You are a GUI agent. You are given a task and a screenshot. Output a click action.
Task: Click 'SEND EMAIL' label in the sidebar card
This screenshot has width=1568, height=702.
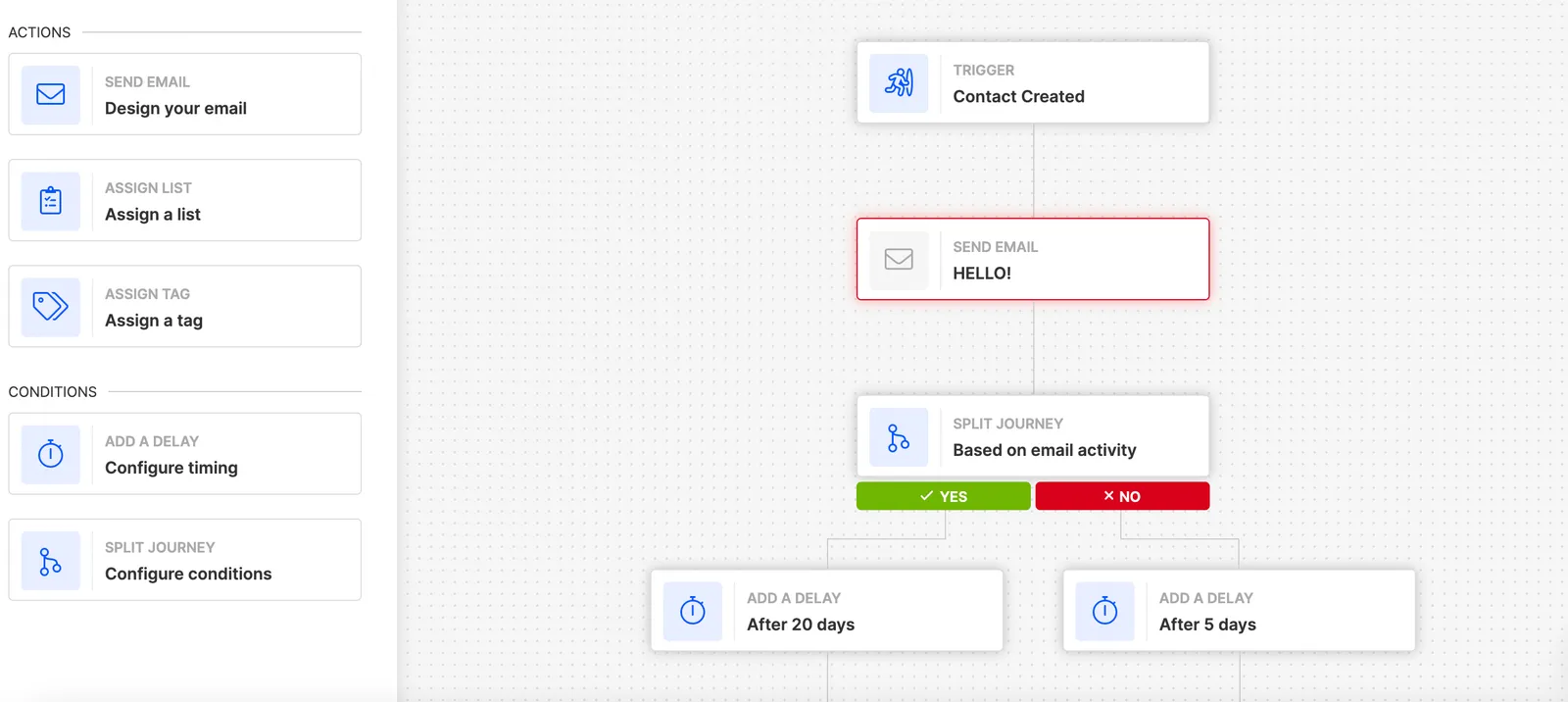147,82
